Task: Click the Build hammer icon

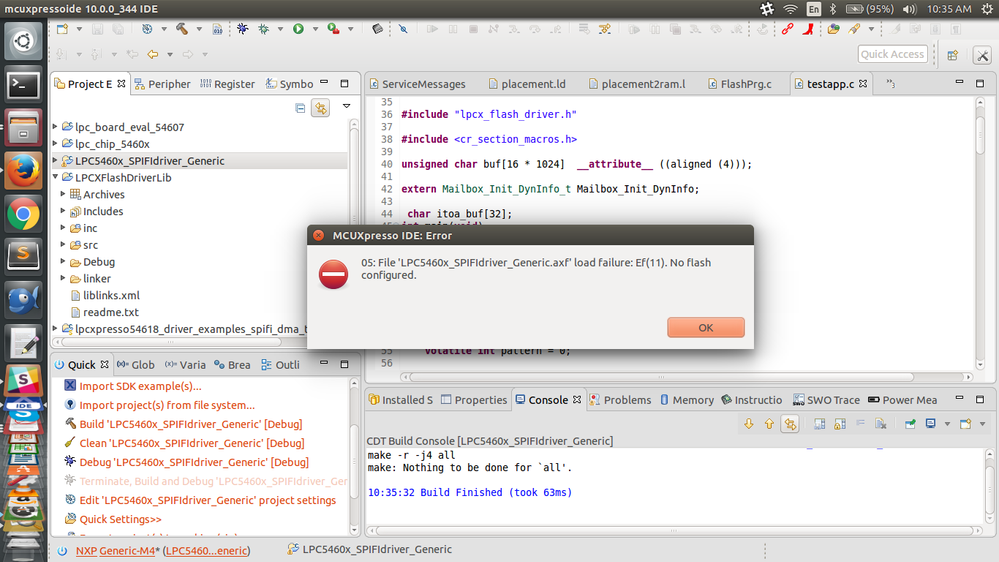Action: (x=182, y=29)
